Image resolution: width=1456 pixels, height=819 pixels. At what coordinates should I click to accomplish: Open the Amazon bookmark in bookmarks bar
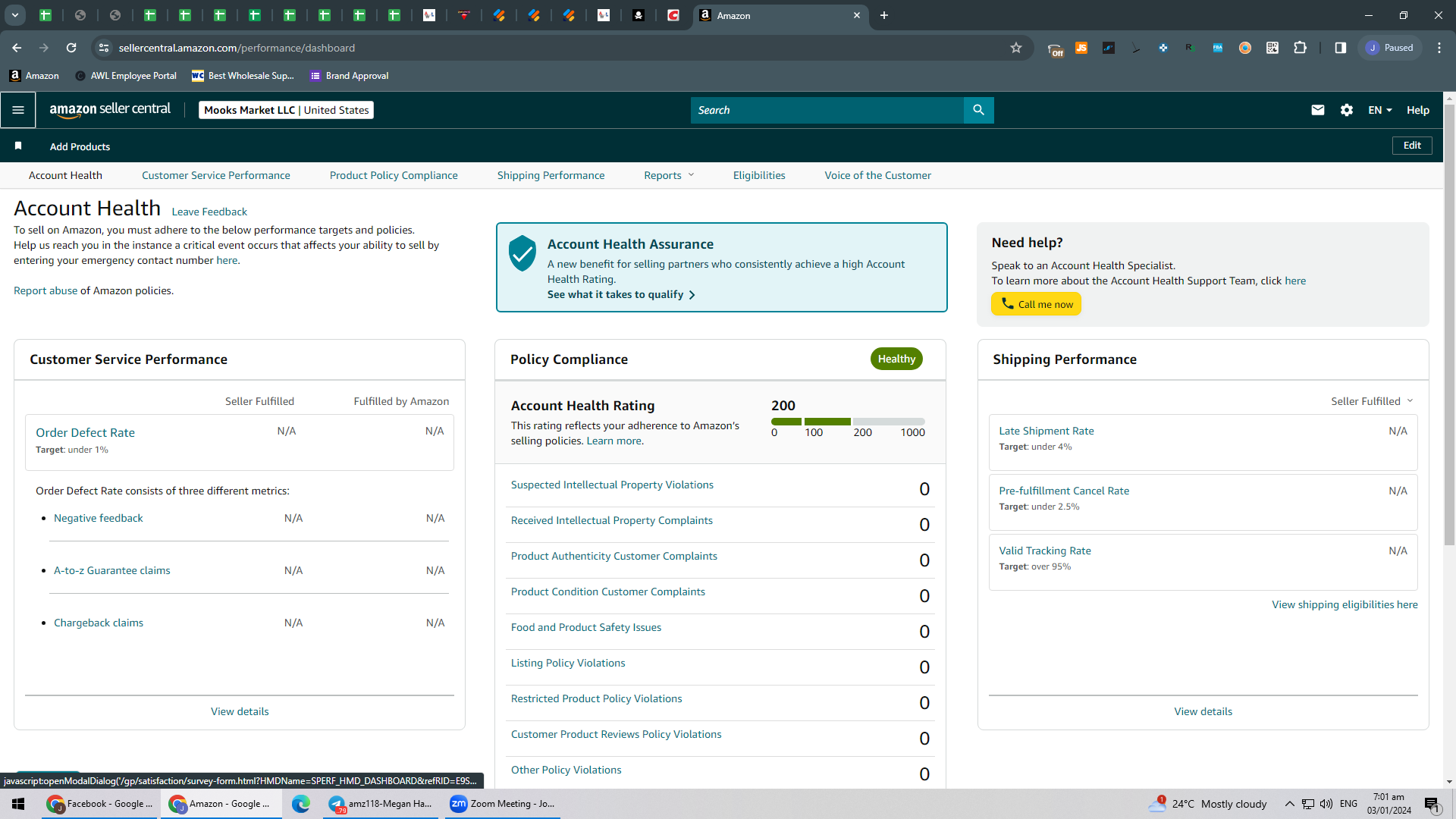[x=35, y=76]
